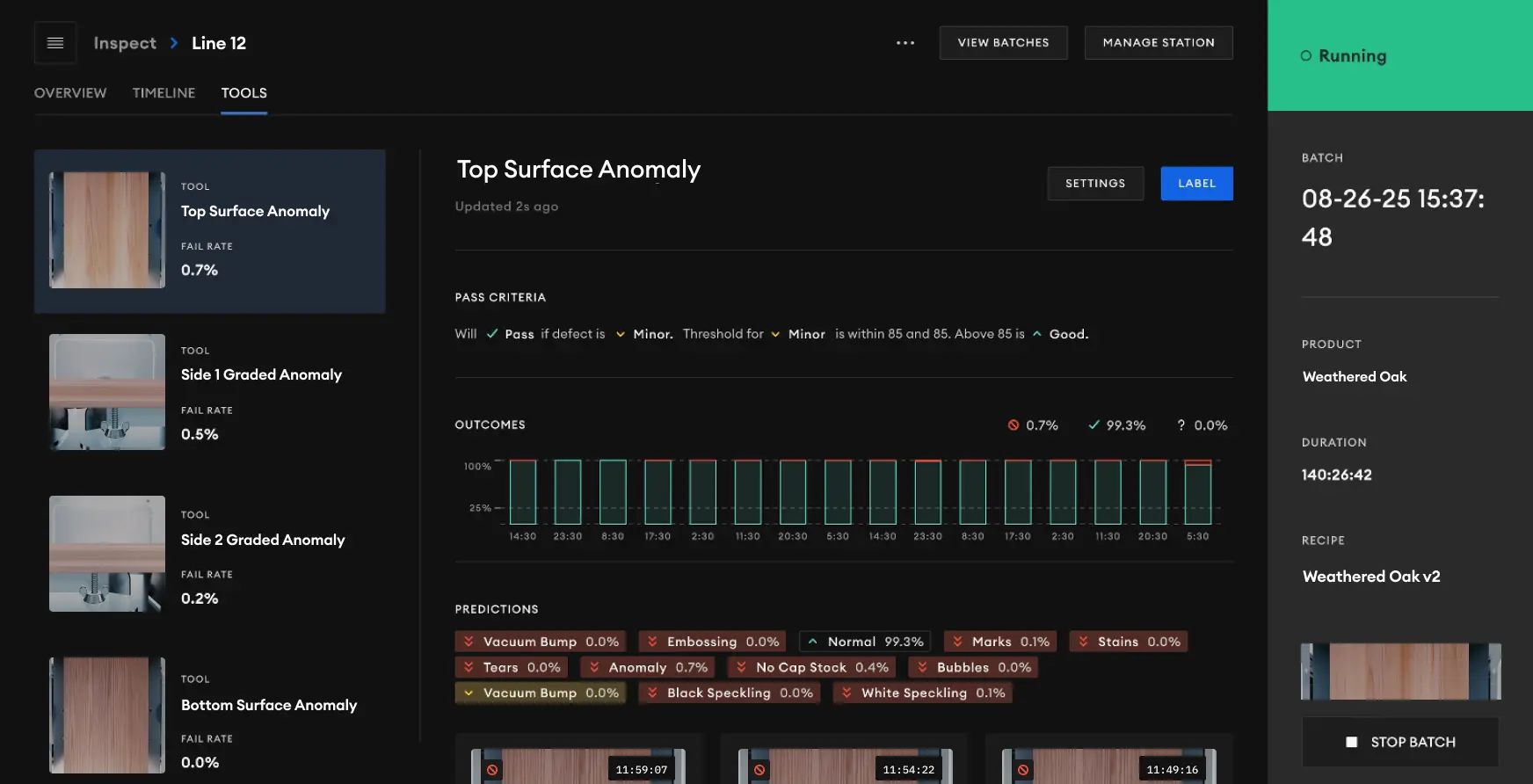
Task: Click the No Cap Stock chip's chevron icon
Action: tap(742, 668)
